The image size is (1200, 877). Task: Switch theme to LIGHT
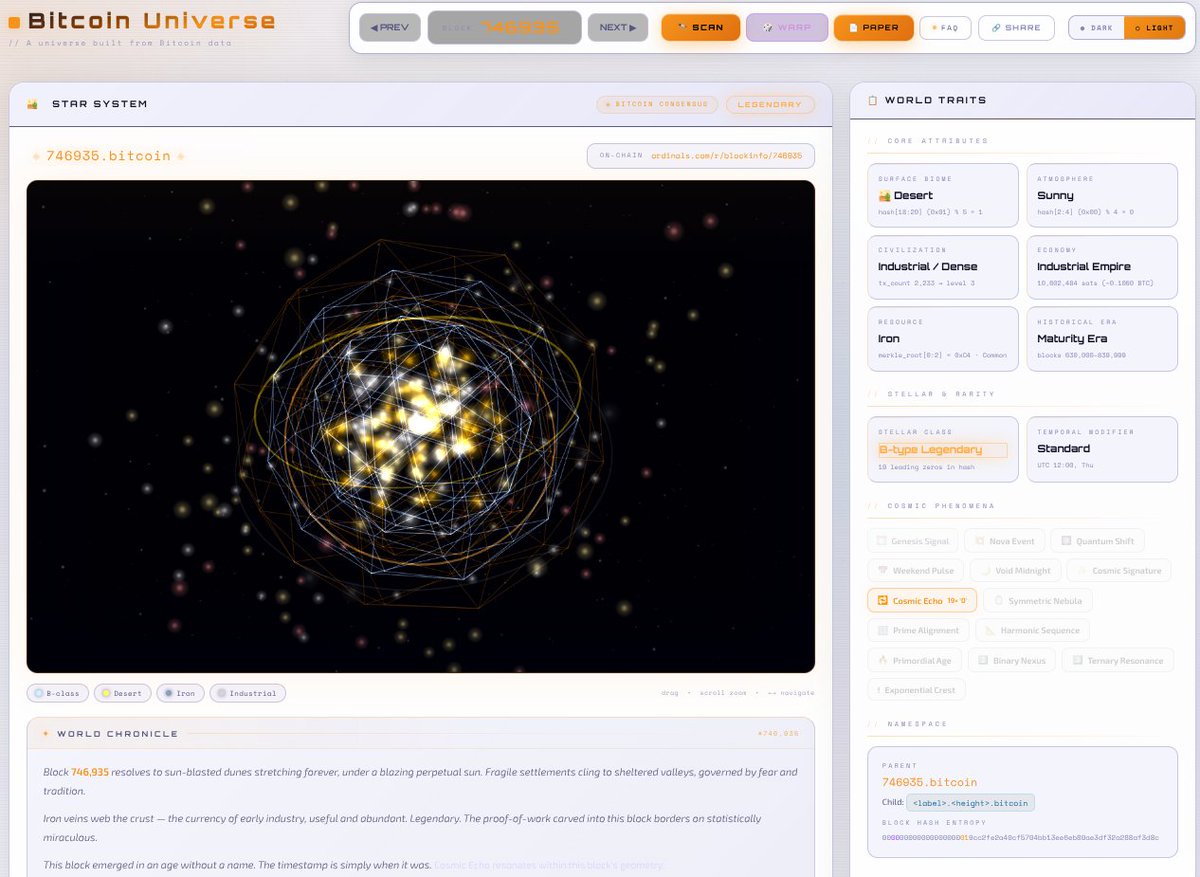[1154, 28]
